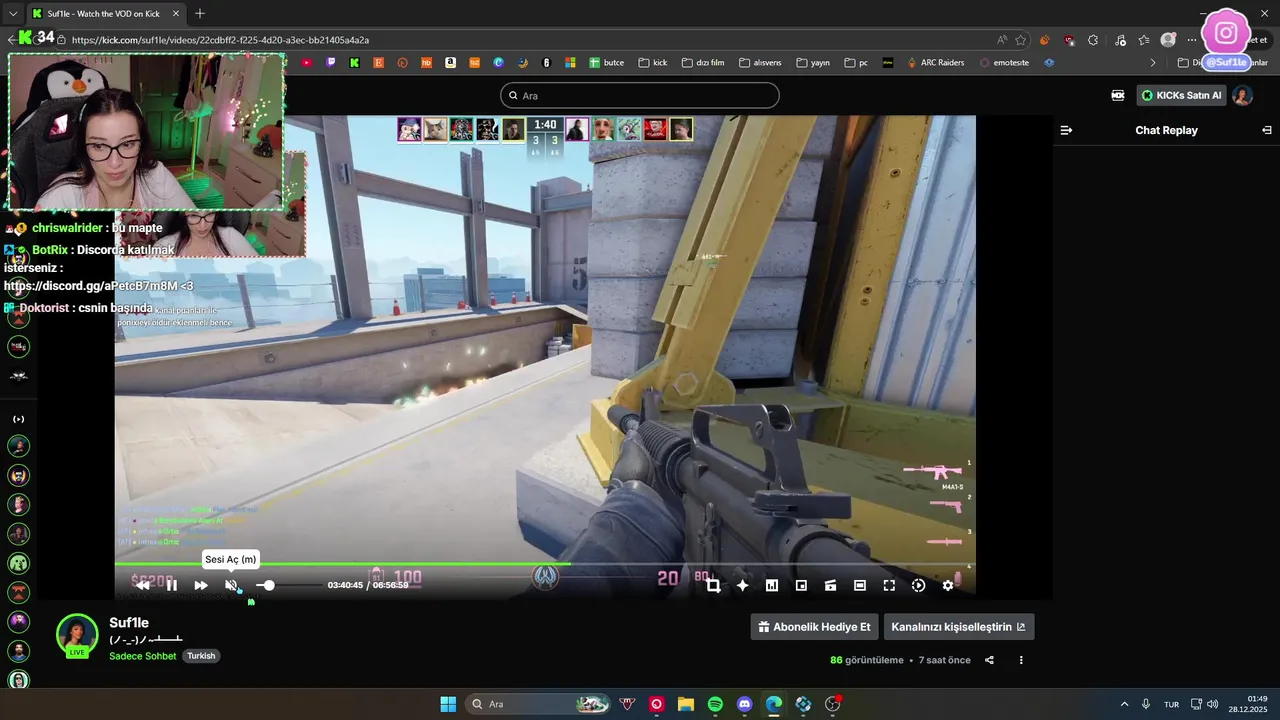Open the dizi film bookmarks folder

(x=702, y=62)
